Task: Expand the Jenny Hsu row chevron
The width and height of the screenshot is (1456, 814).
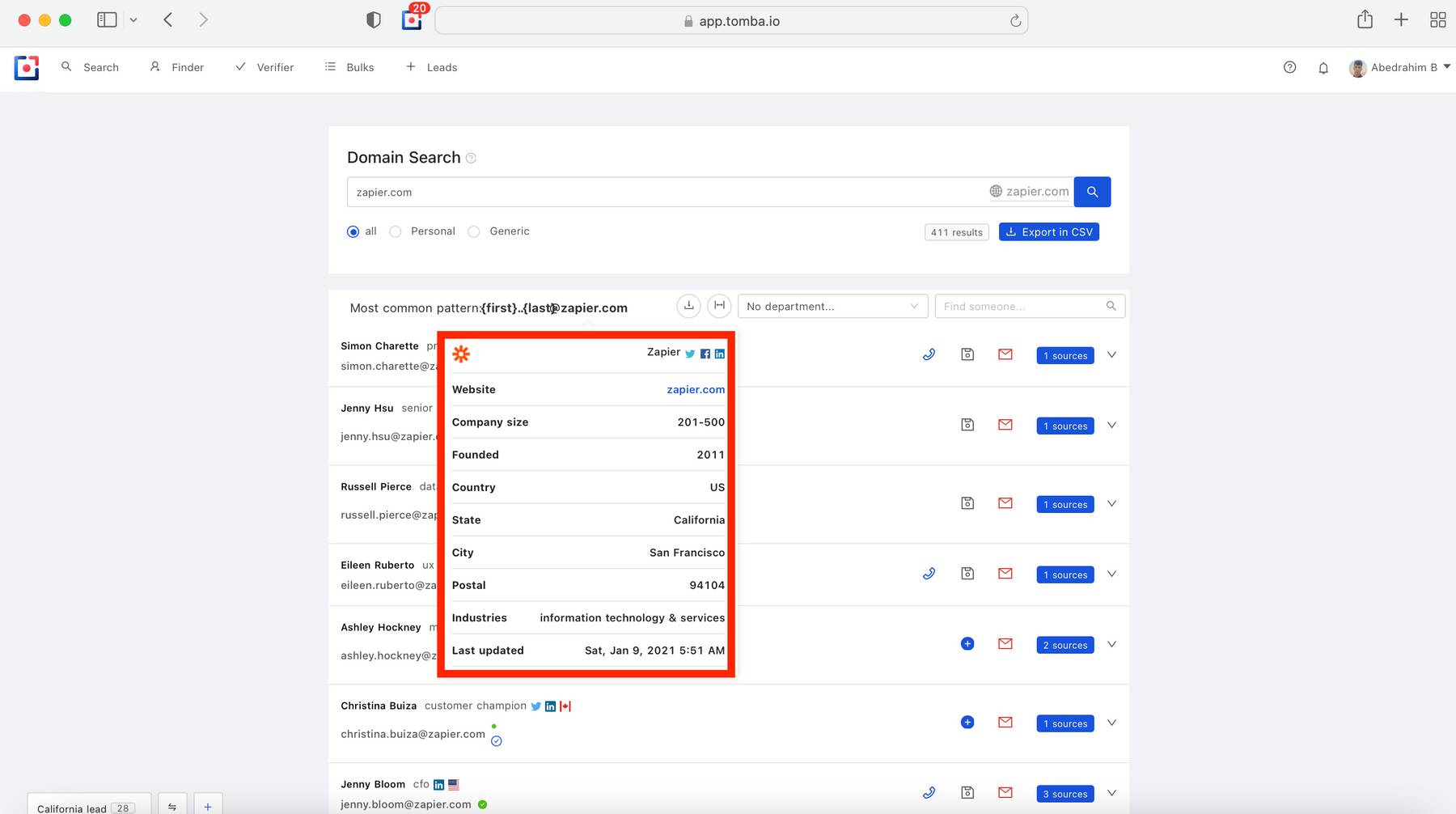Action: click(1111, 425)
